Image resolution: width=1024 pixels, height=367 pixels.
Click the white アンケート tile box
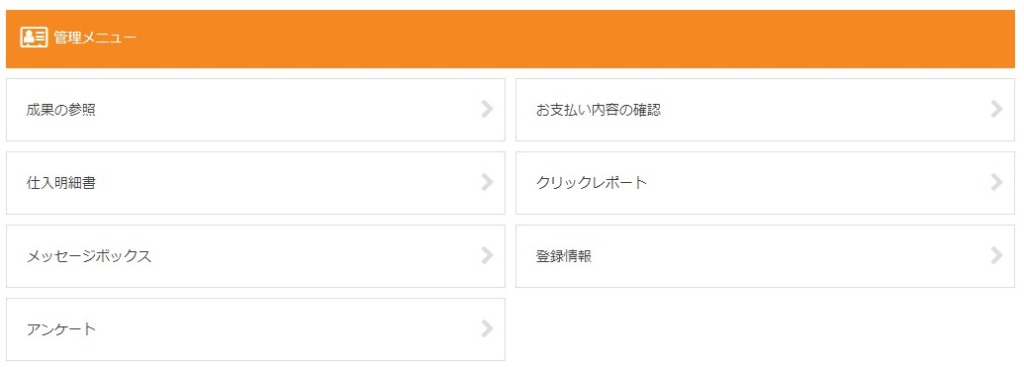point(255,329)
